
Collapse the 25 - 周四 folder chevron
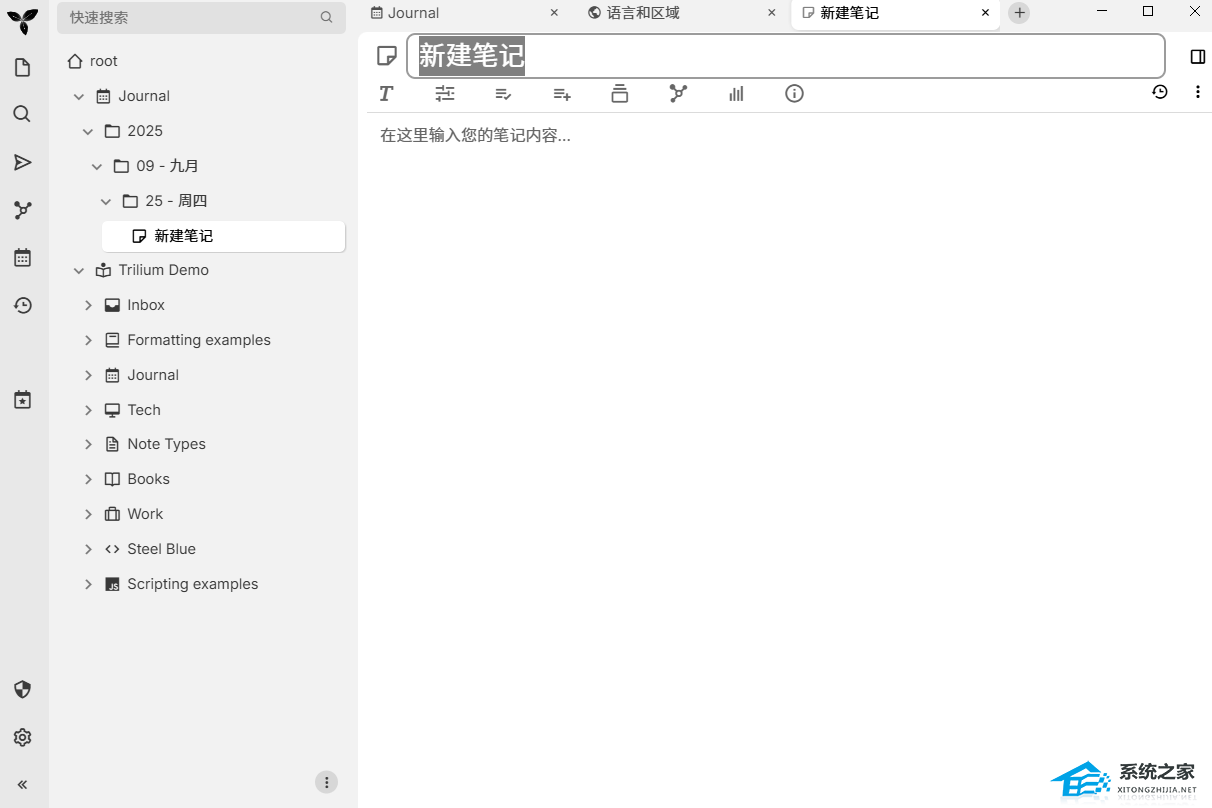(106, 201)
